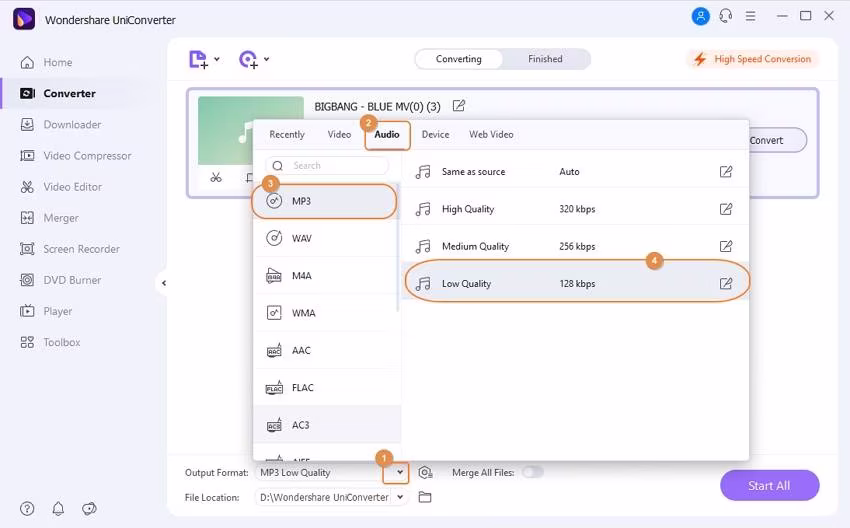Screen dimensions: 850x528
Task: Edit the Medium Quality preset
Action: tap(726, 247)
